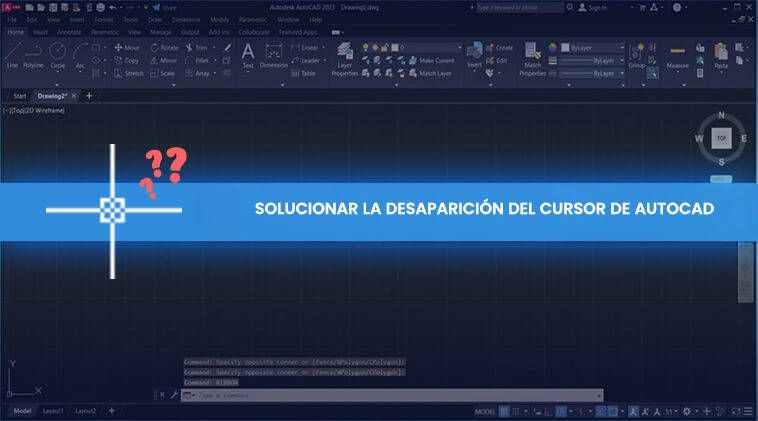
Task: Activate the Move command
Action: pos(127,47)
